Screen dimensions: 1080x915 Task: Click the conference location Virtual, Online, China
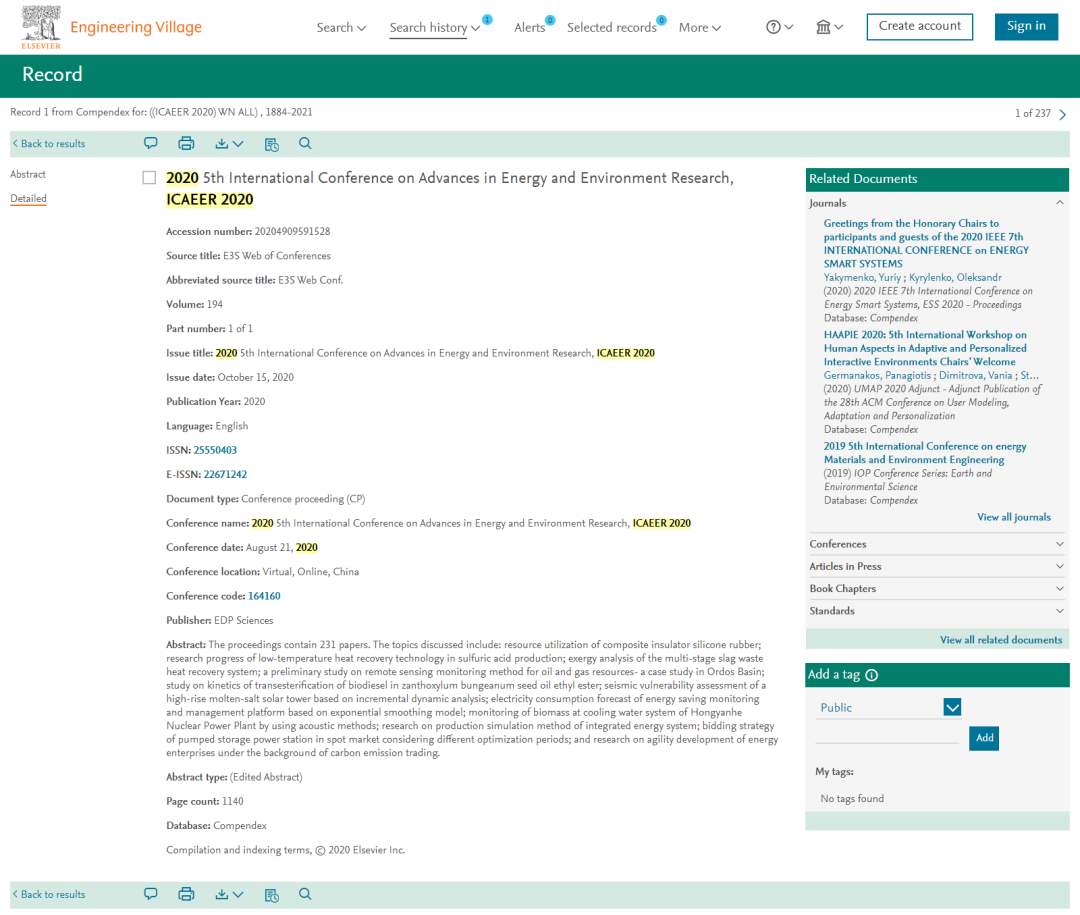point(311,572)
